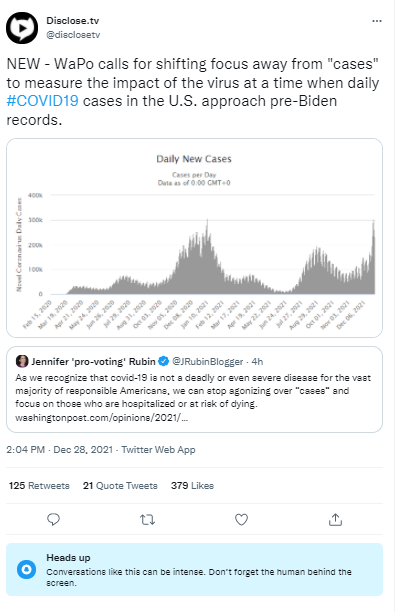The width and height of the screenshot is (398, 612).
Task: Share the tweet via upload icon
Action: click(x=335, y=519)
